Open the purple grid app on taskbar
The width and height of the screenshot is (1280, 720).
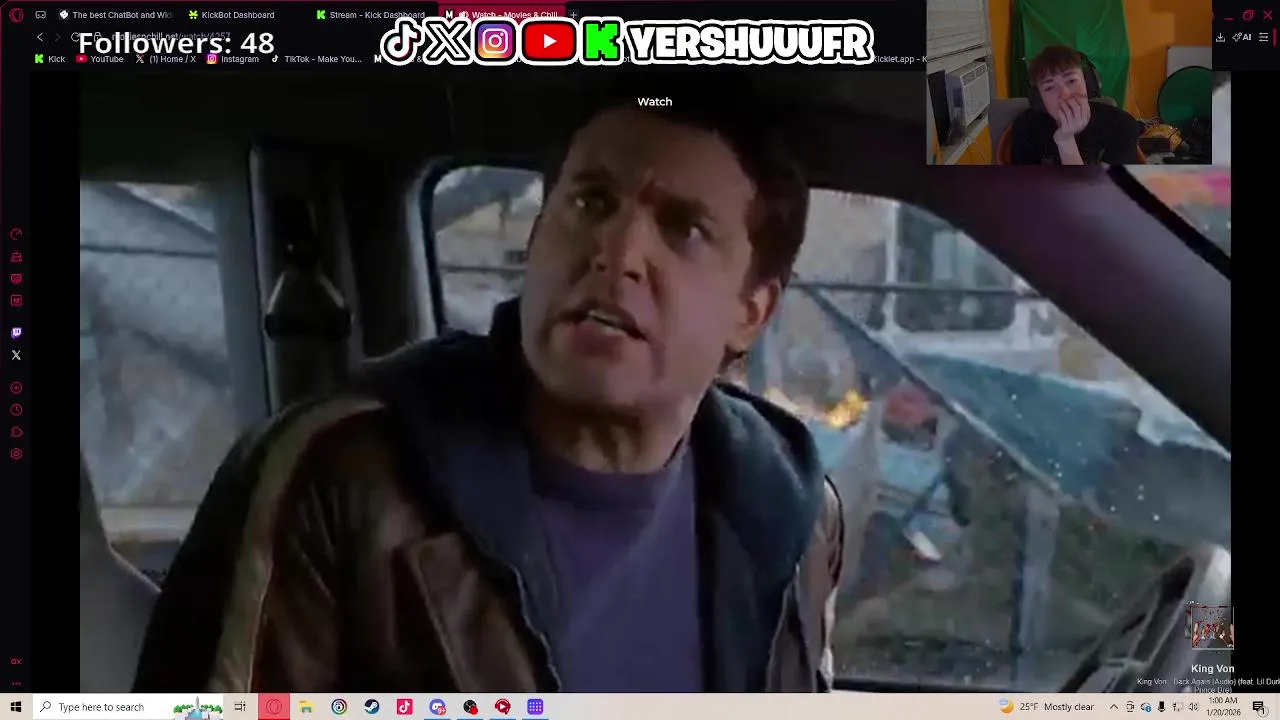[x=535, y=707]
